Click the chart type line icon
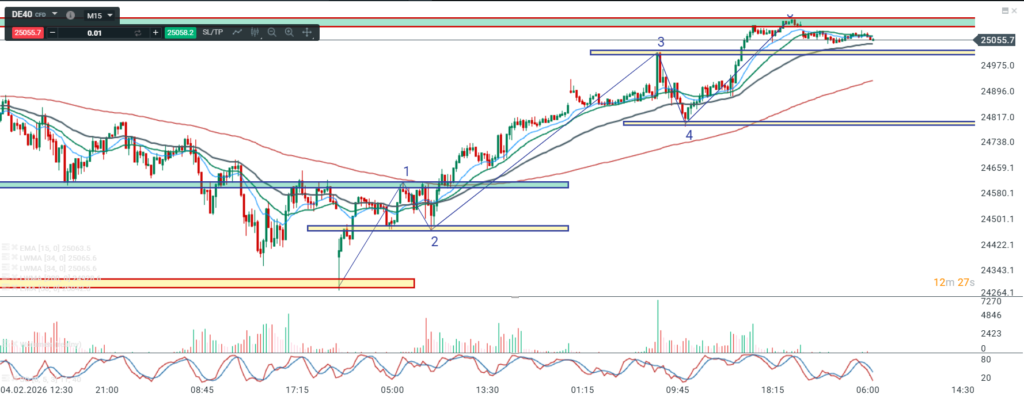Screen dimensions: 1024x405 click(238, 33)
